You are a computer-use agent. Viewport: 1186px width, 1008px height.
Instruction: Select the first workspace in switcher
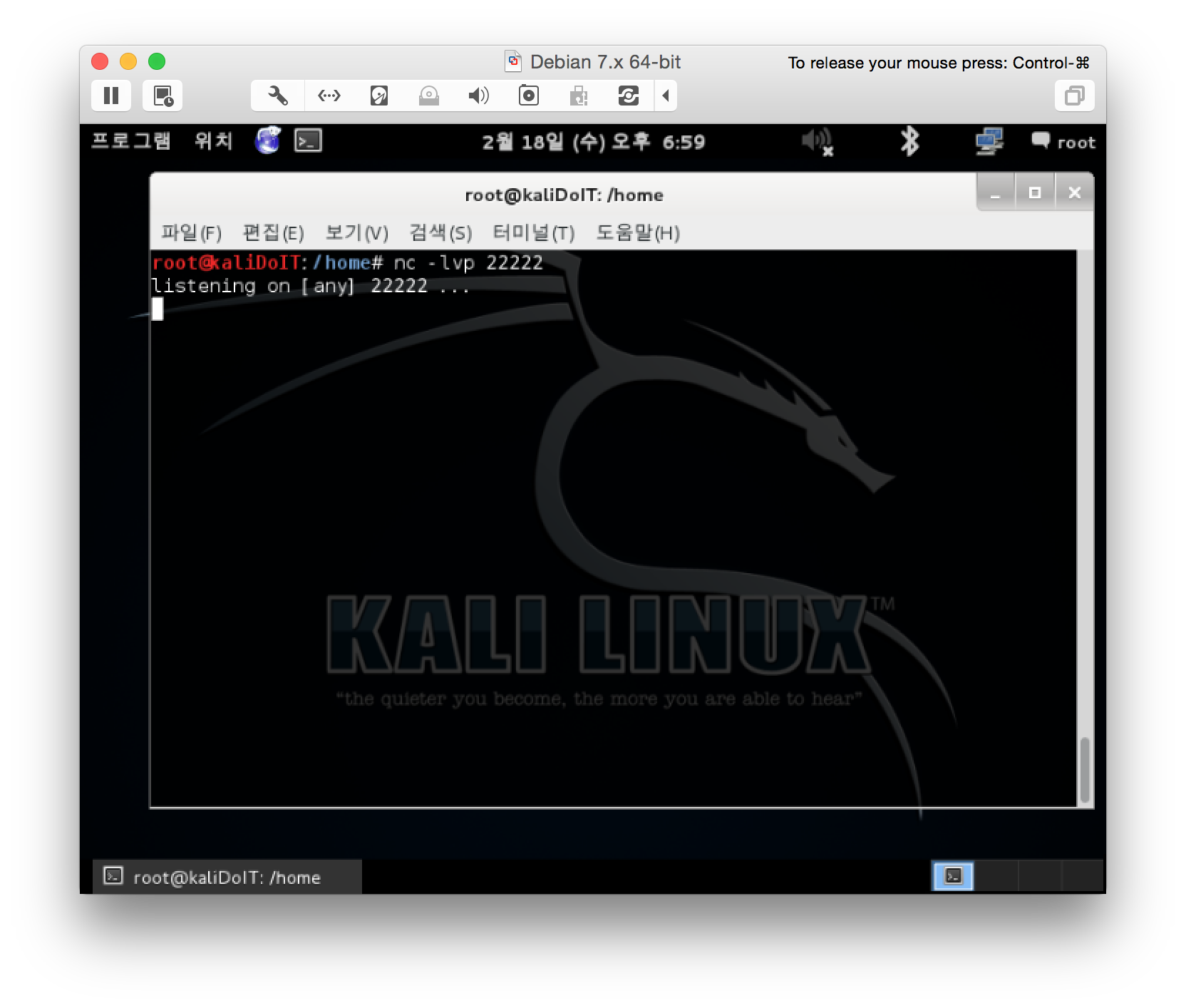point(953,876)
